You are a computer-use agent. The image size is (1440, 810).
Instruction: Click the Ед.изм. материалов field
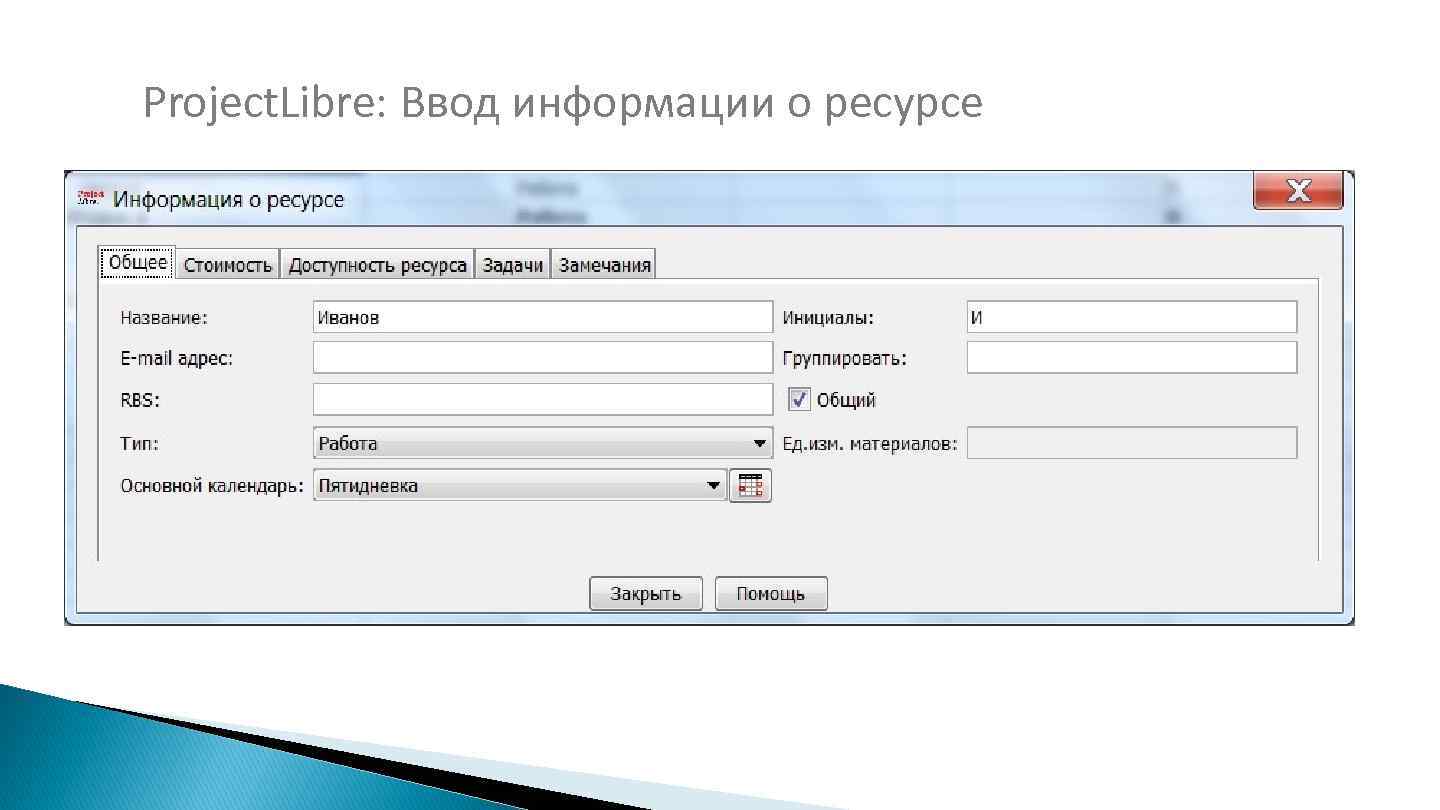pos(1132,443)
